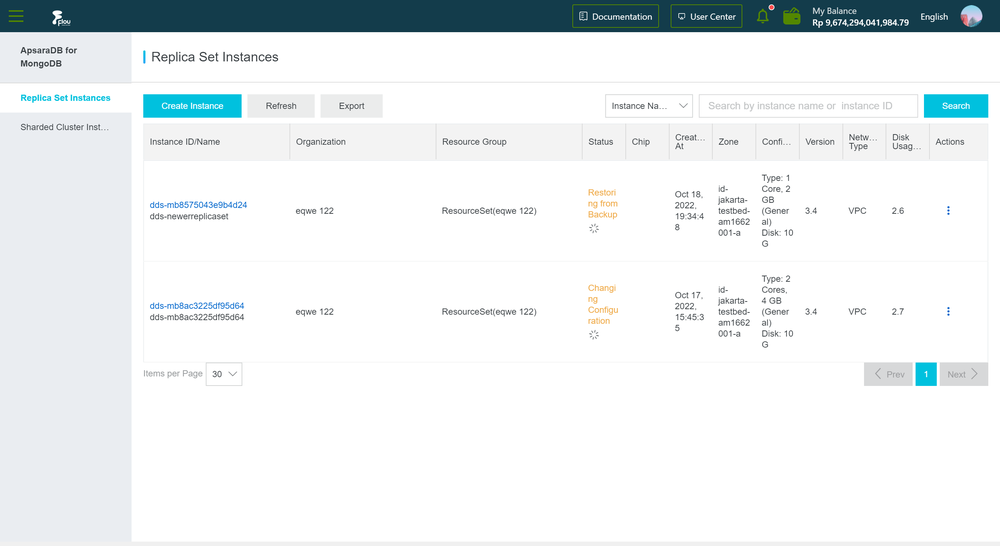
Task: Focus the instance name search field
Action: click(x=808, y=106)
